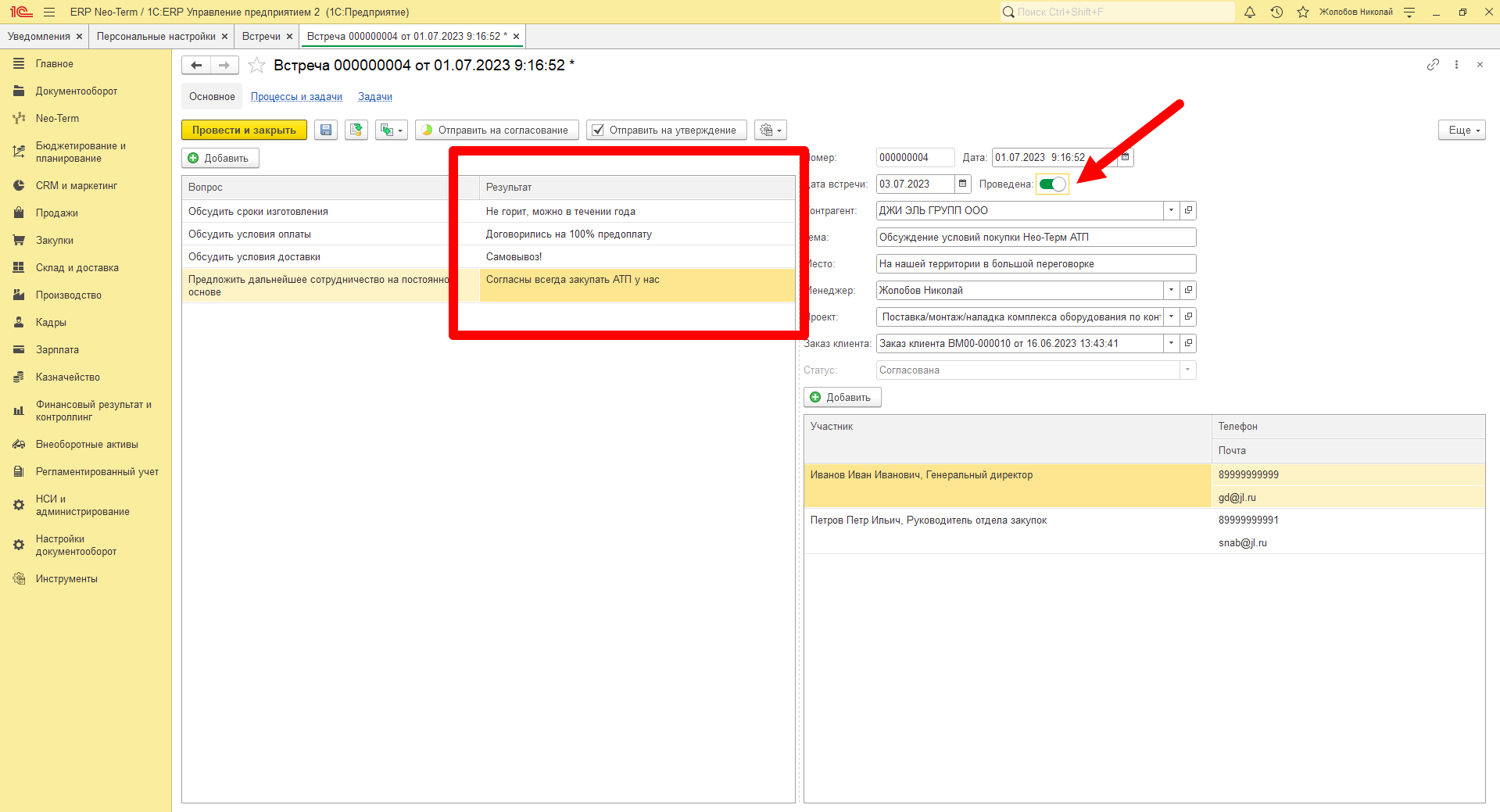Screen dimensions: 1500x812
Task: Go forward with the right arrow button
Action: point(224,66)
